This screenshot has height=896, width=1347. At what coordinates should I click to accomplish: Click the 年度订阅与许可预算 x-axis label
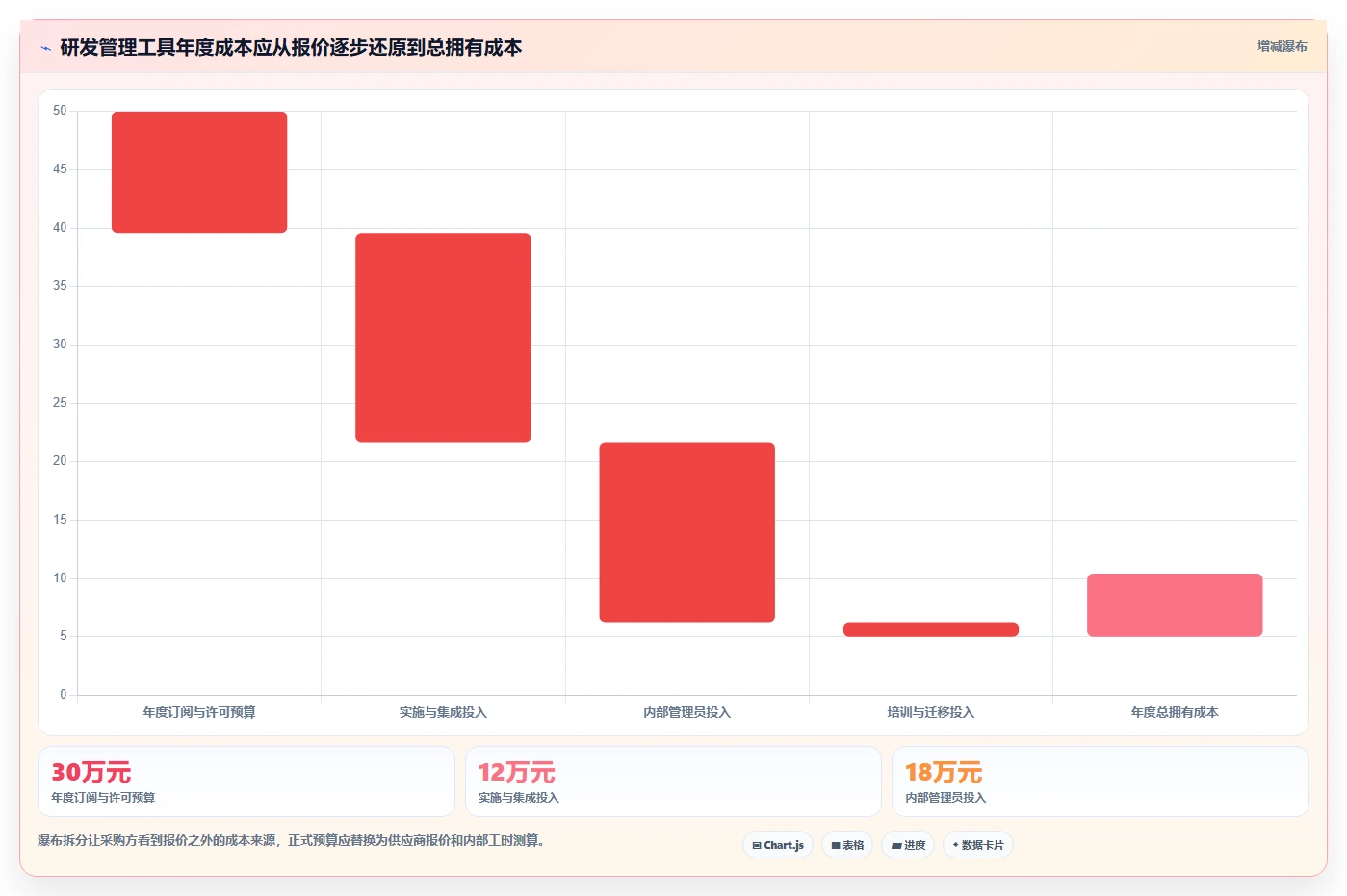199,712
